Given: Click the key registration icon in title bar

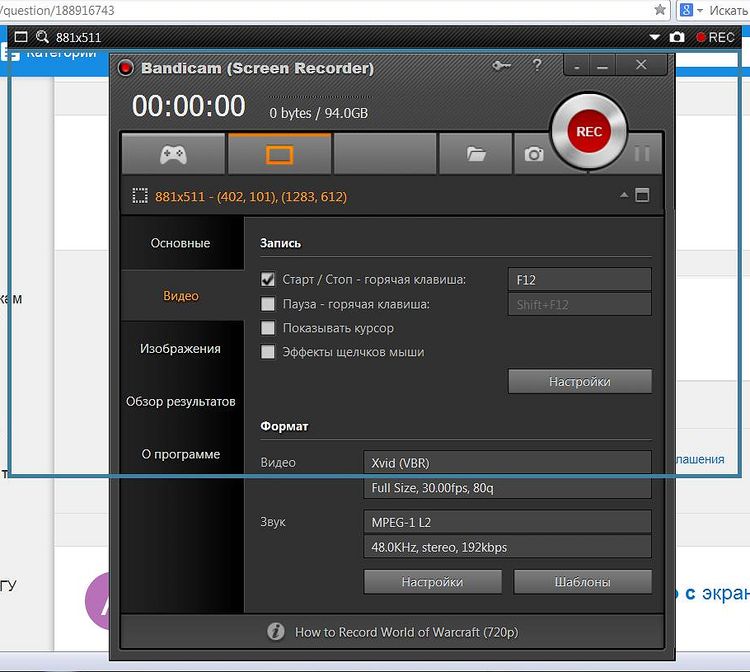Looking at the screenshot, I should click(501, 66).
